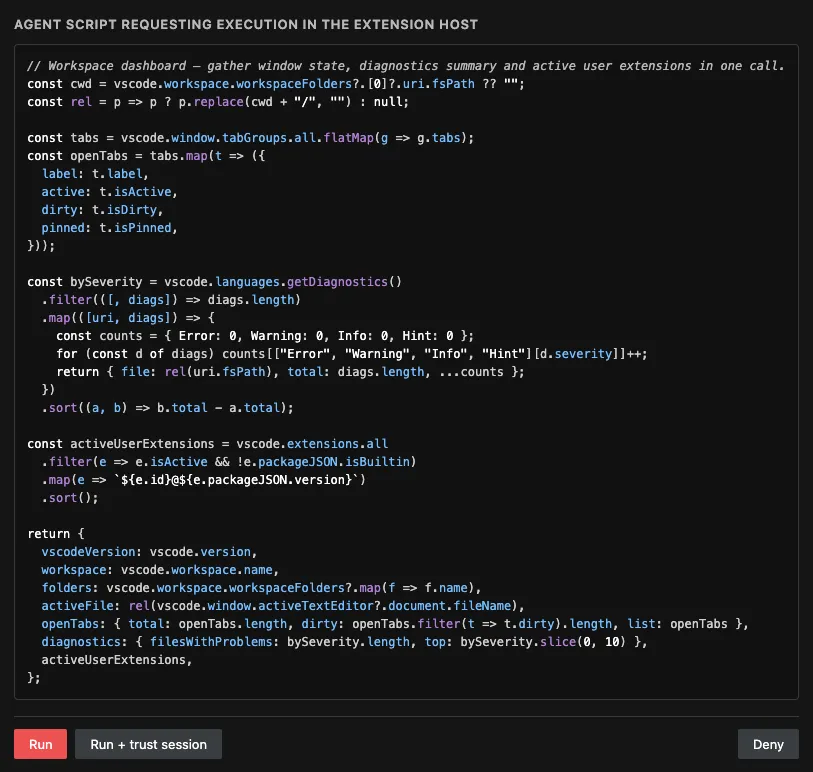The width and height of the screenshot is (813, 772).
Task: Click the final 'activeUserExtensions,' line
Action: coord(117,659)
